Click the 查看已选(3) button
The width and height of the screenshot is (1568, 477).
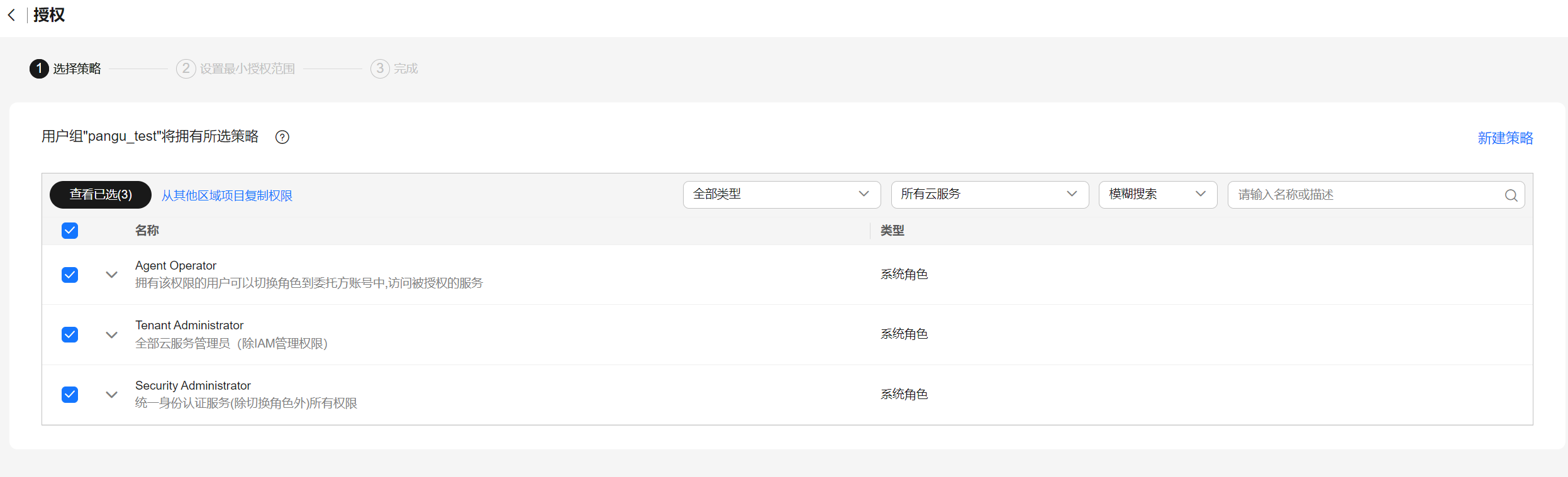click(x=101, y=195)
